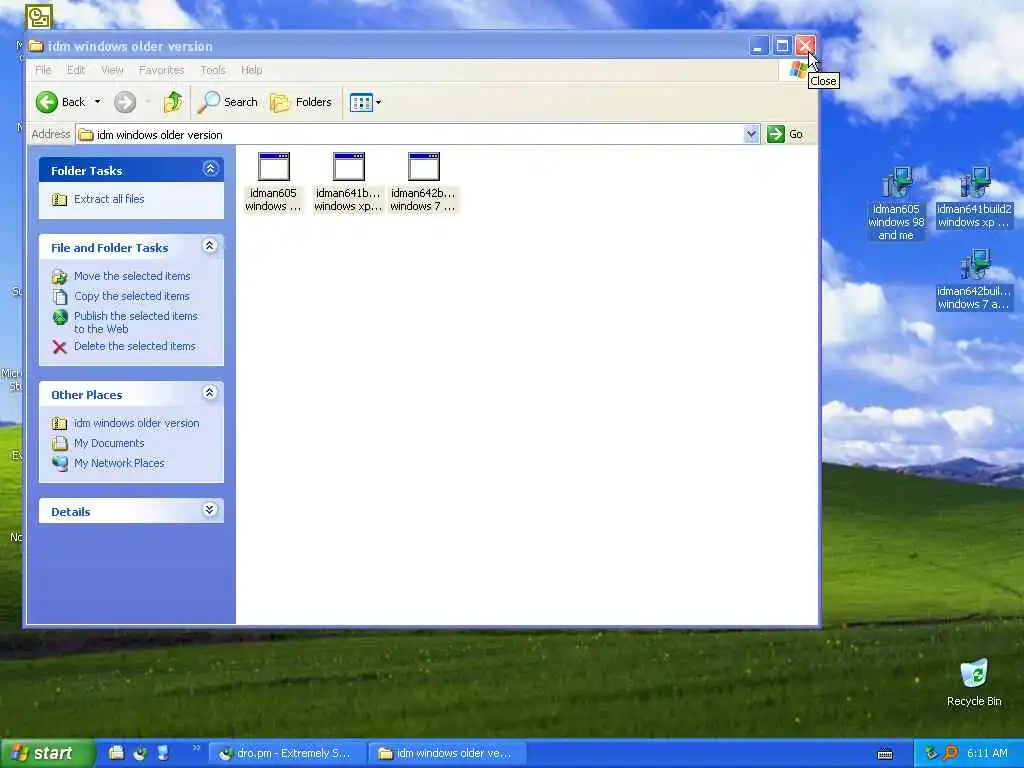The image size is (1024, 768).
Task: Click the Go button
Action: click(x=785, y=134)
